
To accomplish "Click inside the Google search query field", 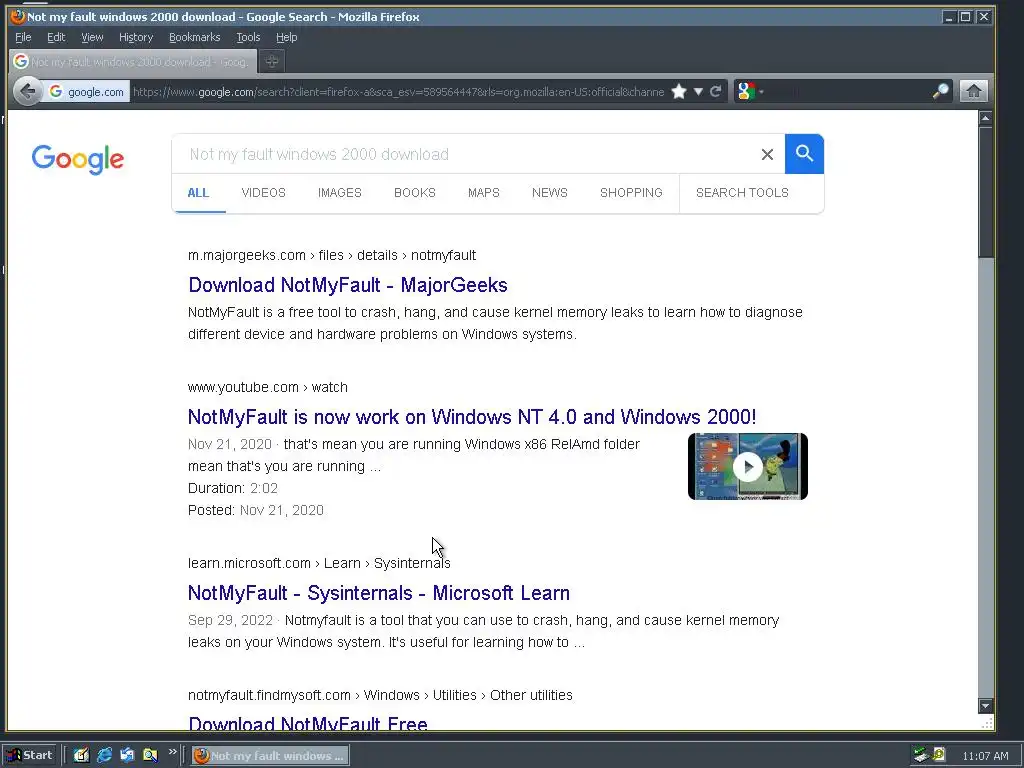I will (465, 154).
